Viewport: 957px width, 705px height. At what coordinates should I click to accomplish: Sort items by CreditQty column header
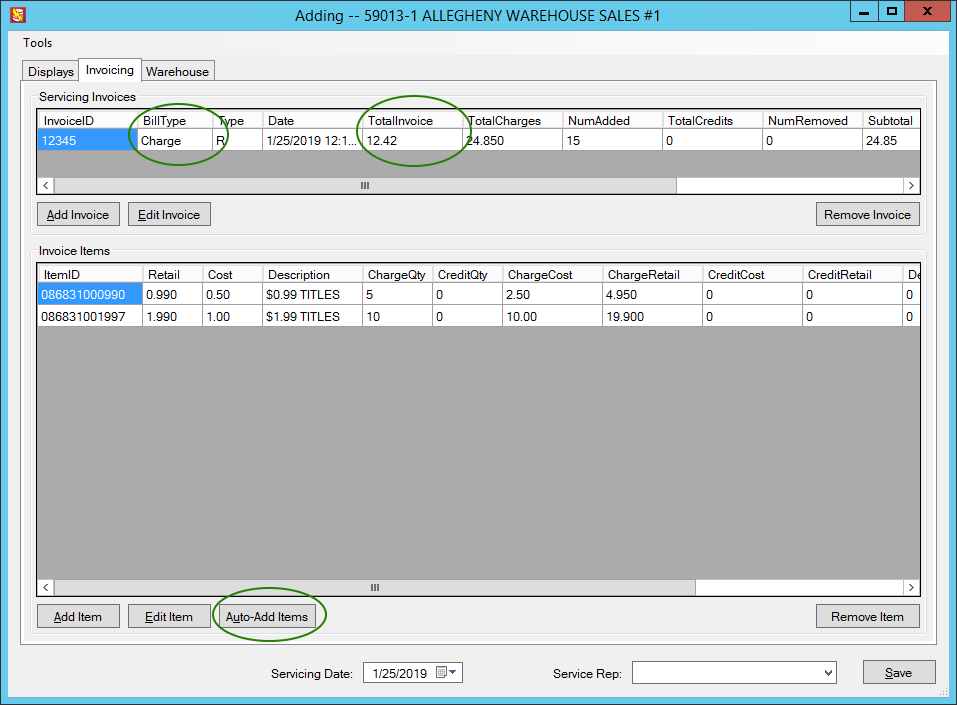468,275
